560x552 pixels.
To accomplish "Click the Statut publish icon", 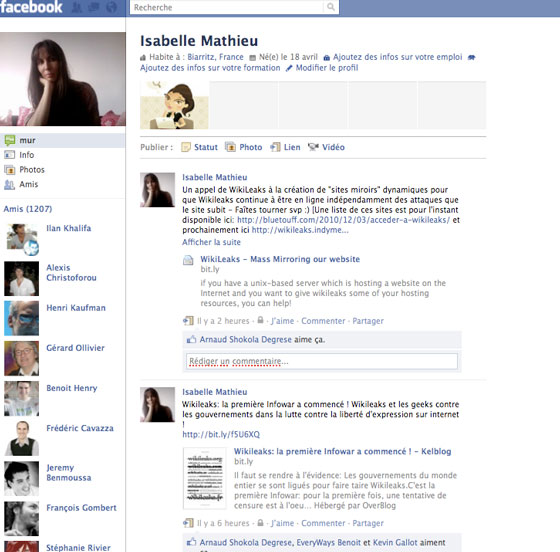I will click(186, 147).
